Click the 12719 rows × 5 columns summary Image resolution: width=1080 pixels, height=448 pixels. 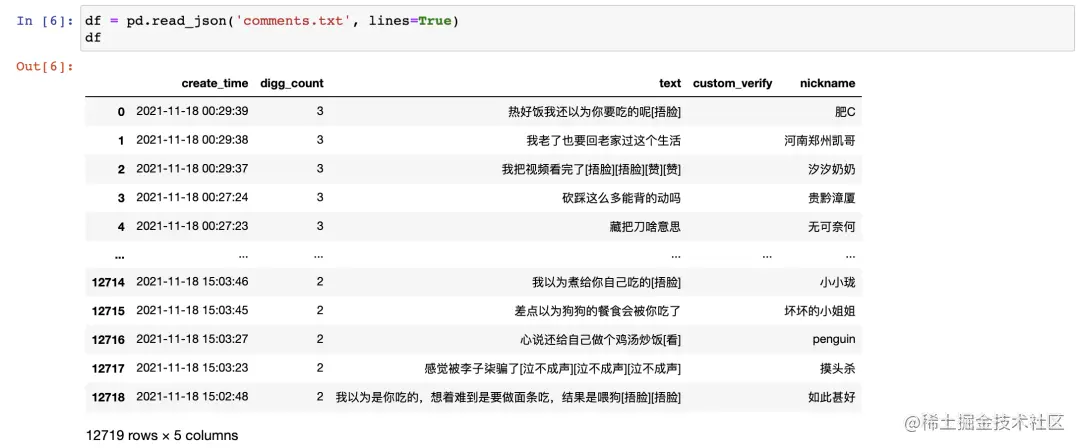point(162,436)
